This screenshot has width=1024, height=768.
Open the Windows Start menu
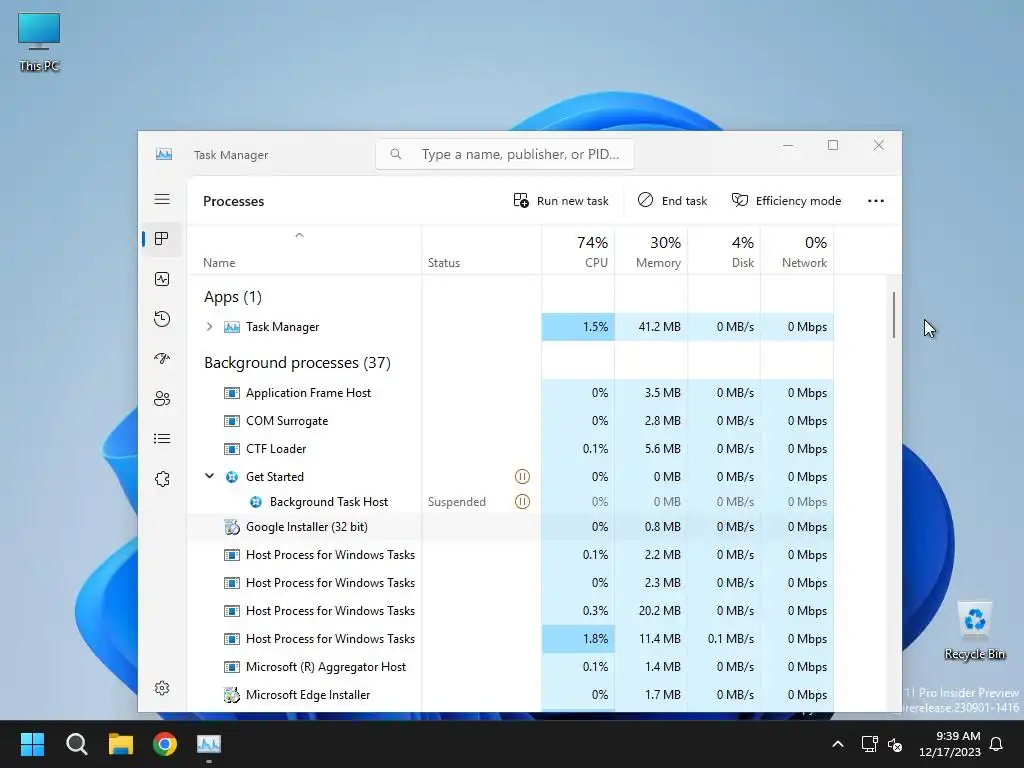[x=32, y=744]
